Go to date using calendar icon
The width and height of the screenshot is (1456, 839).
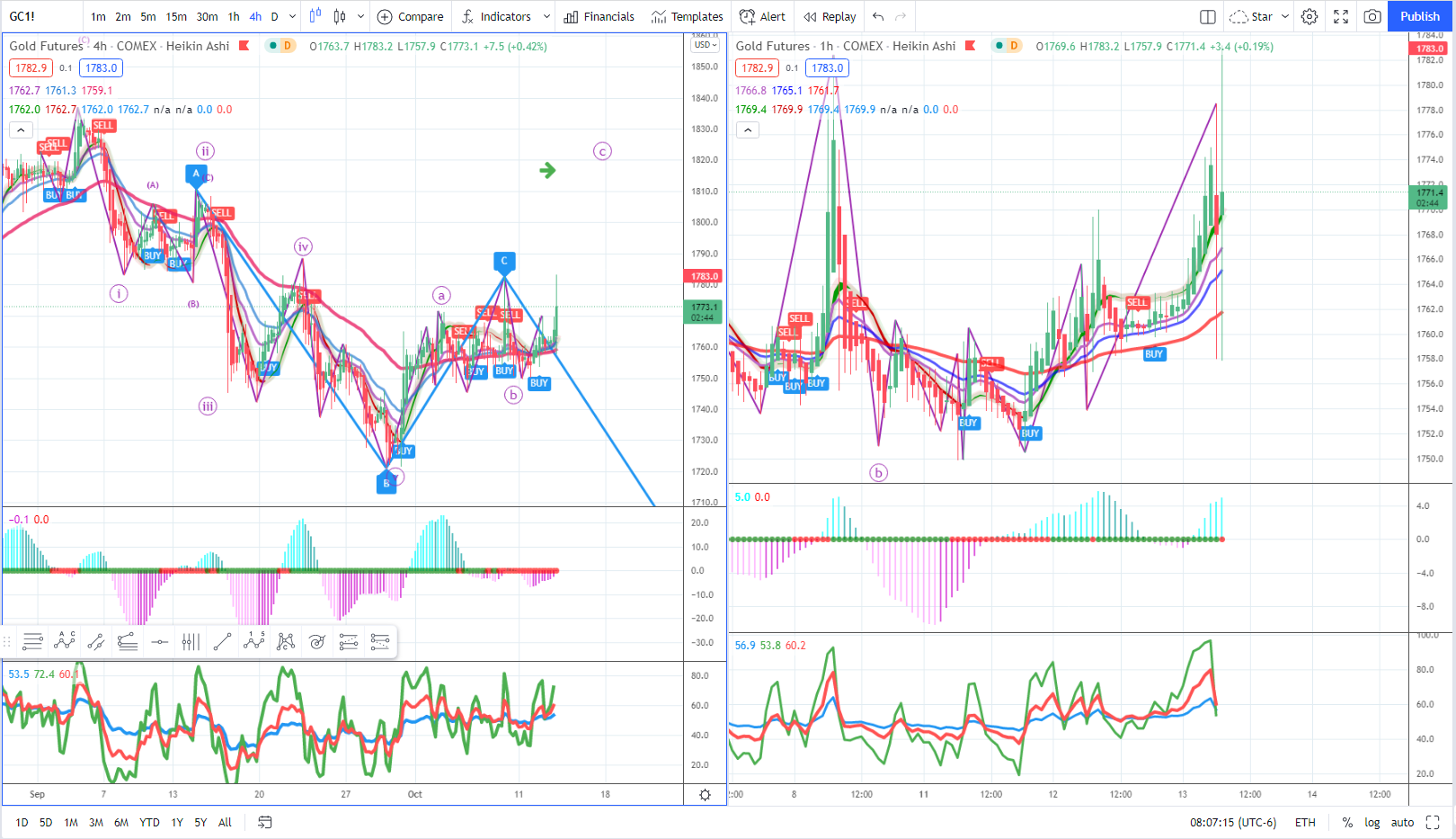pos(264,822)
